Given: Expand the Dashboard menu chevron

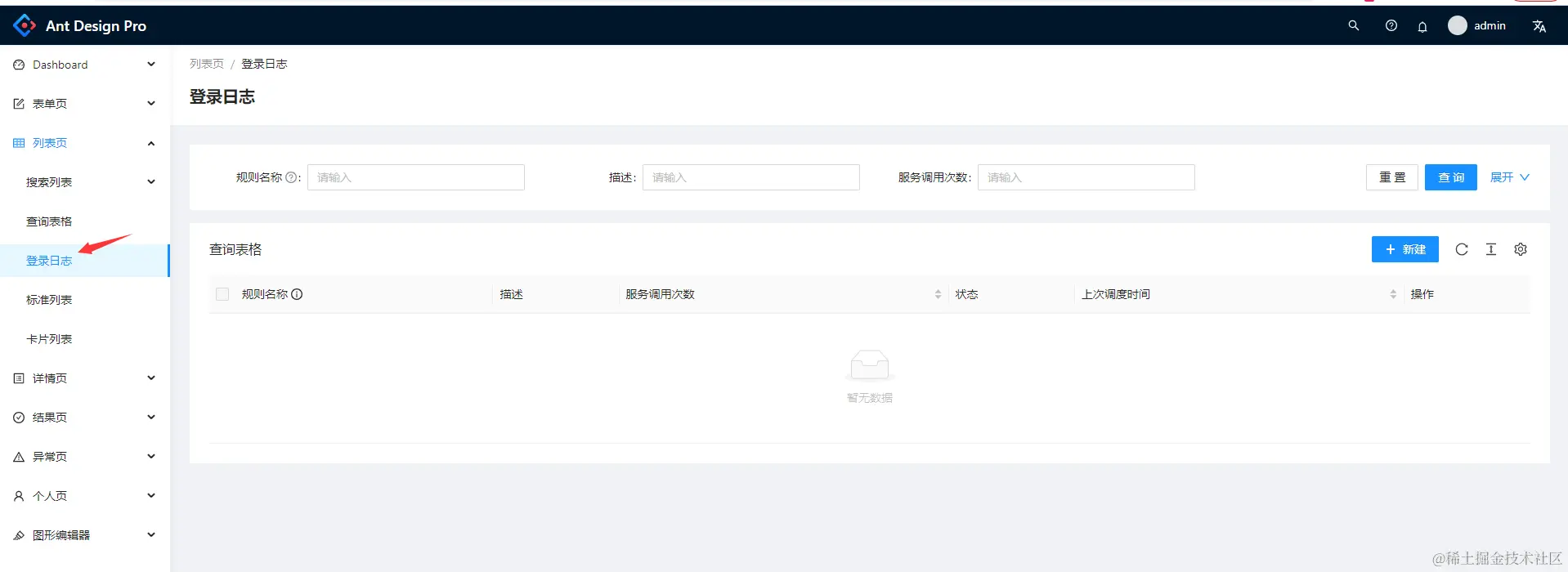Looking at the screenshot, I should [x=151, y=65].
